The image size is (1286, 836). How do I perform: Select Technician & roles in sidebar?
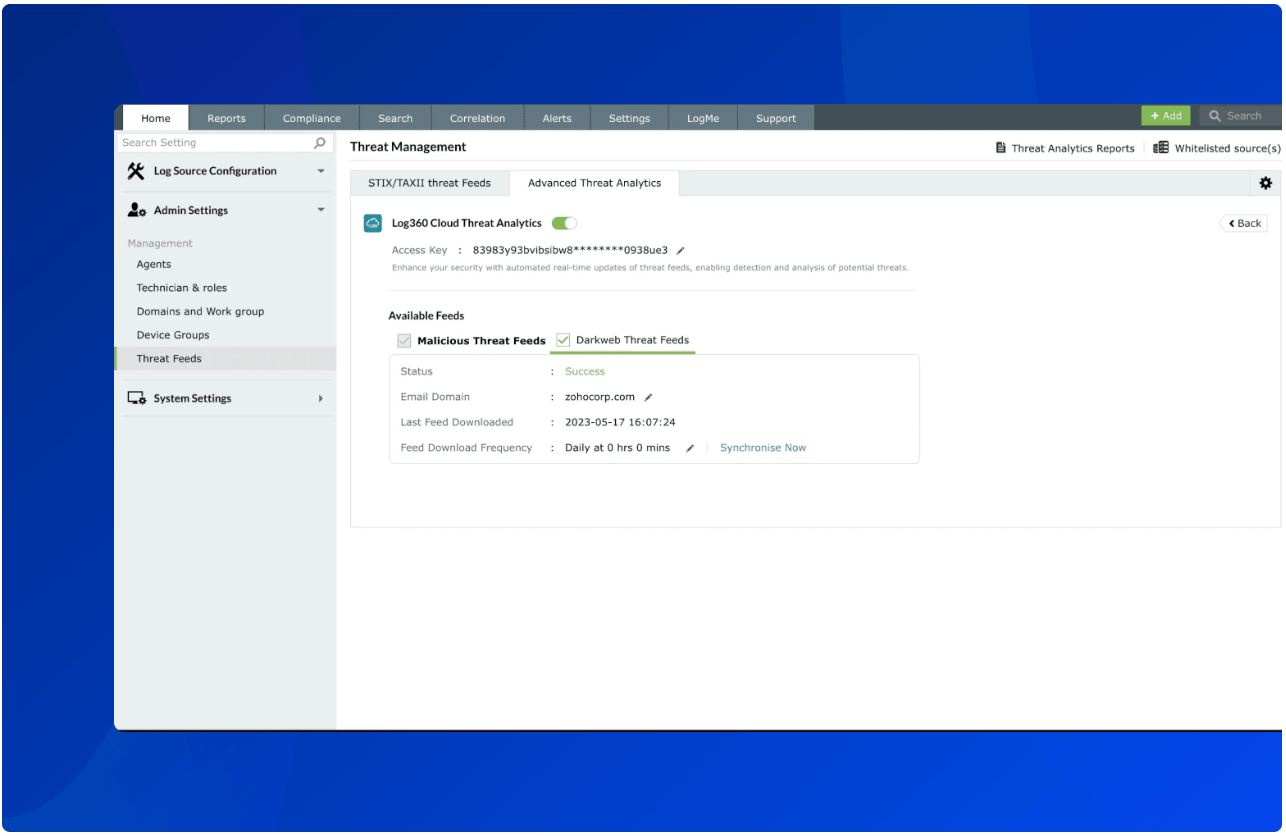[x=182, y=288]
